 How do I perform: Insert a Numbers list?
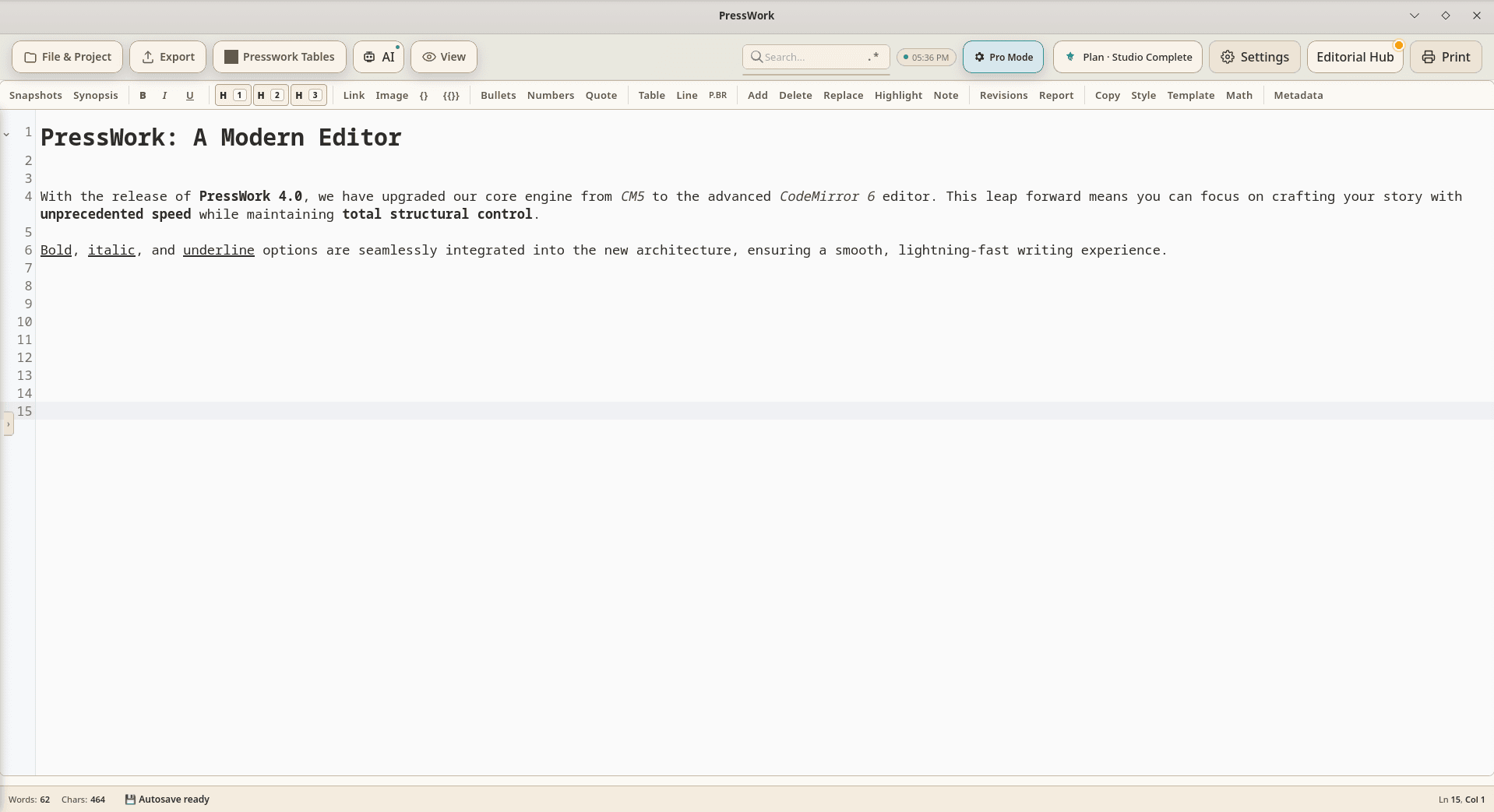551,95
